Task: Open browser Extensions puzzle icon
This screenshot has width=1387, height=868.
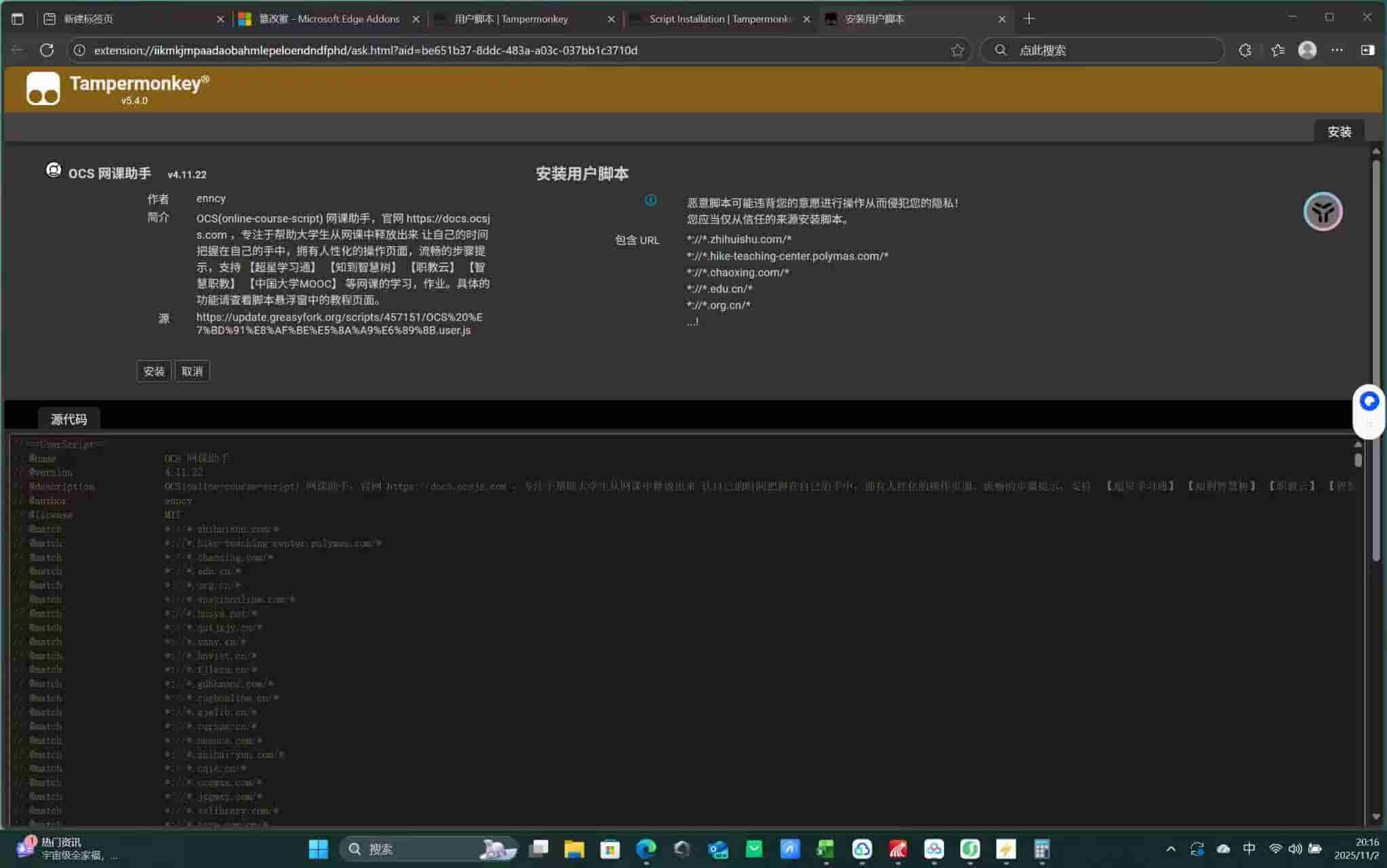Action: pyautogui.click(x=1245, y=50)
